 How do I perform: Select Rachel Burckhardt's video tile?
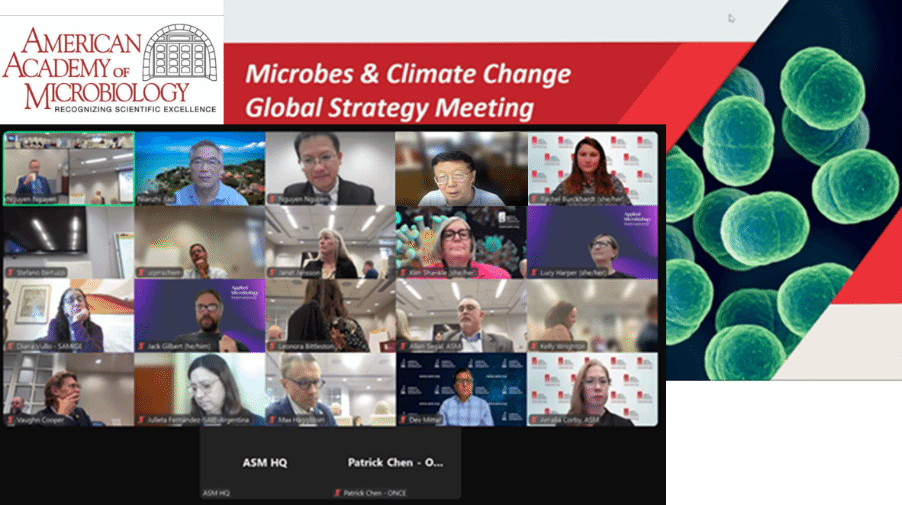[593, 169]
